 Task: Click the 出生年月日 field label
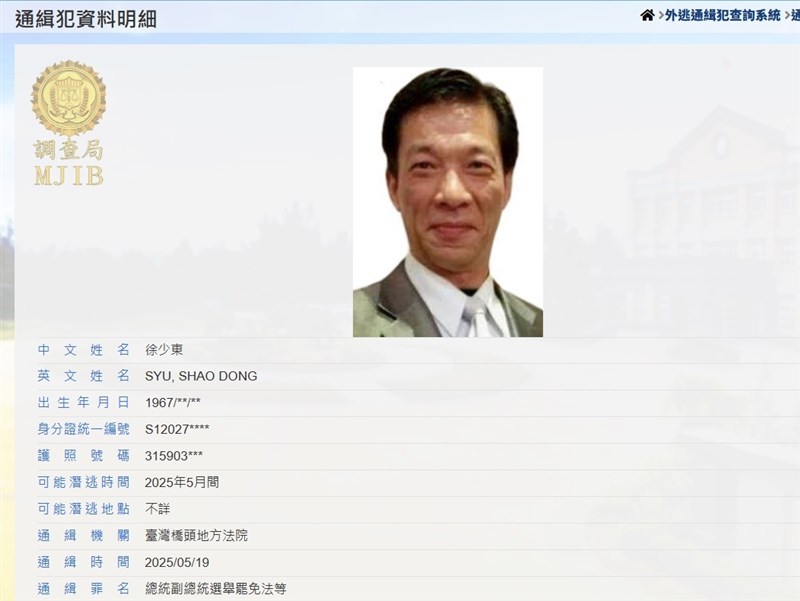(x=84, y=403)
